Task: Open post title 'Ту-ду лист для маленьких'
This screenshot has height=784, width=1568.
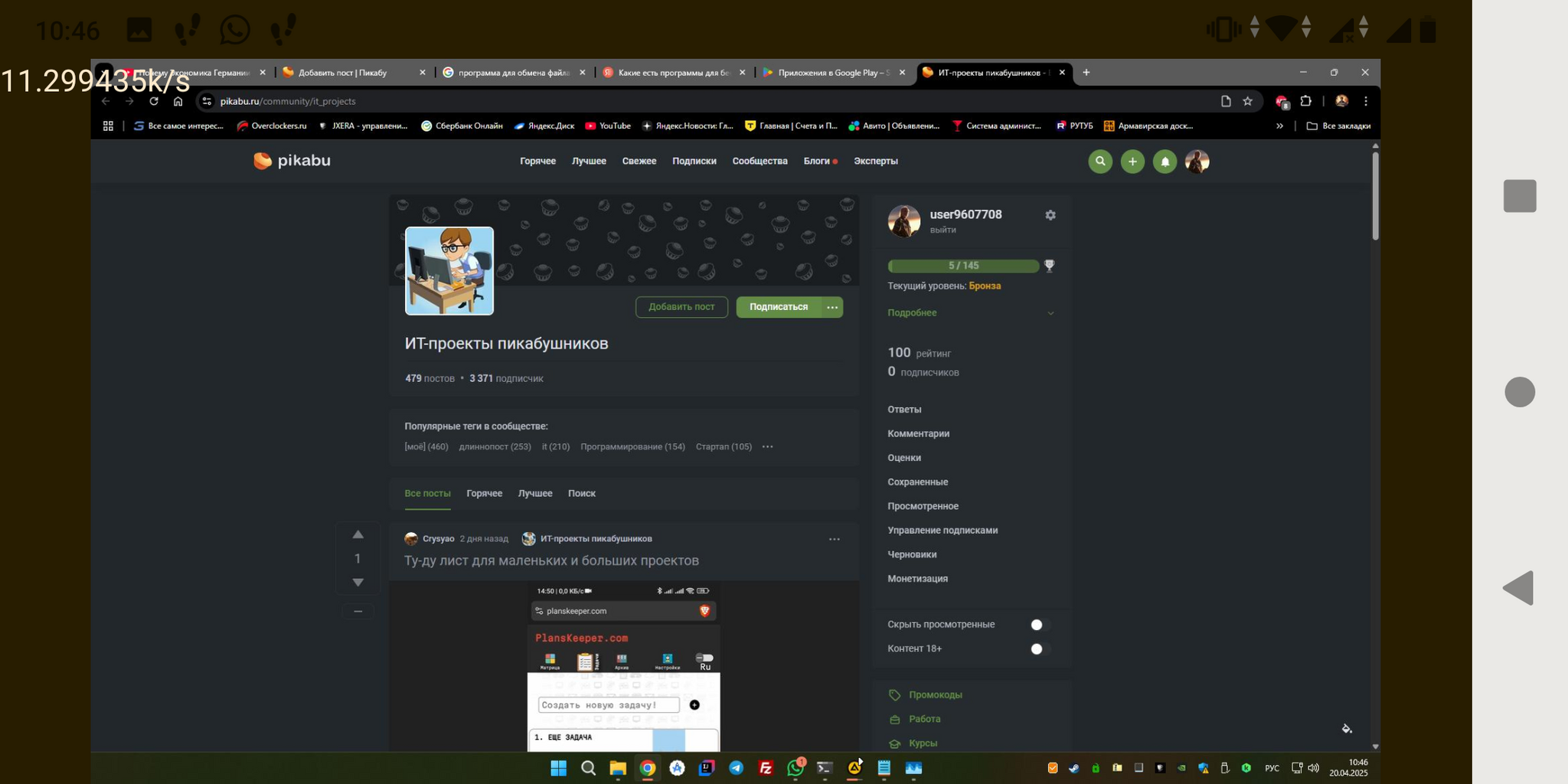Action: pyautogui.click(x=551, y=561)
